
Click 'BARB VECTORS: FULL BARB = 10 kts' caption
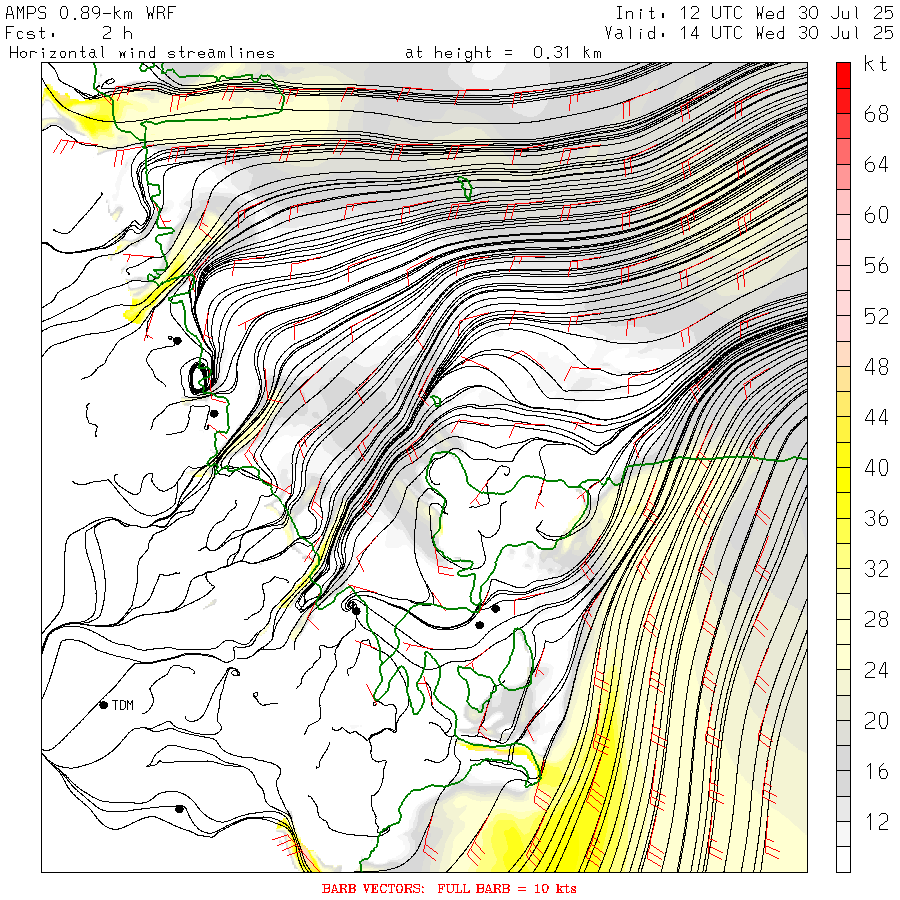pos(449,889)
